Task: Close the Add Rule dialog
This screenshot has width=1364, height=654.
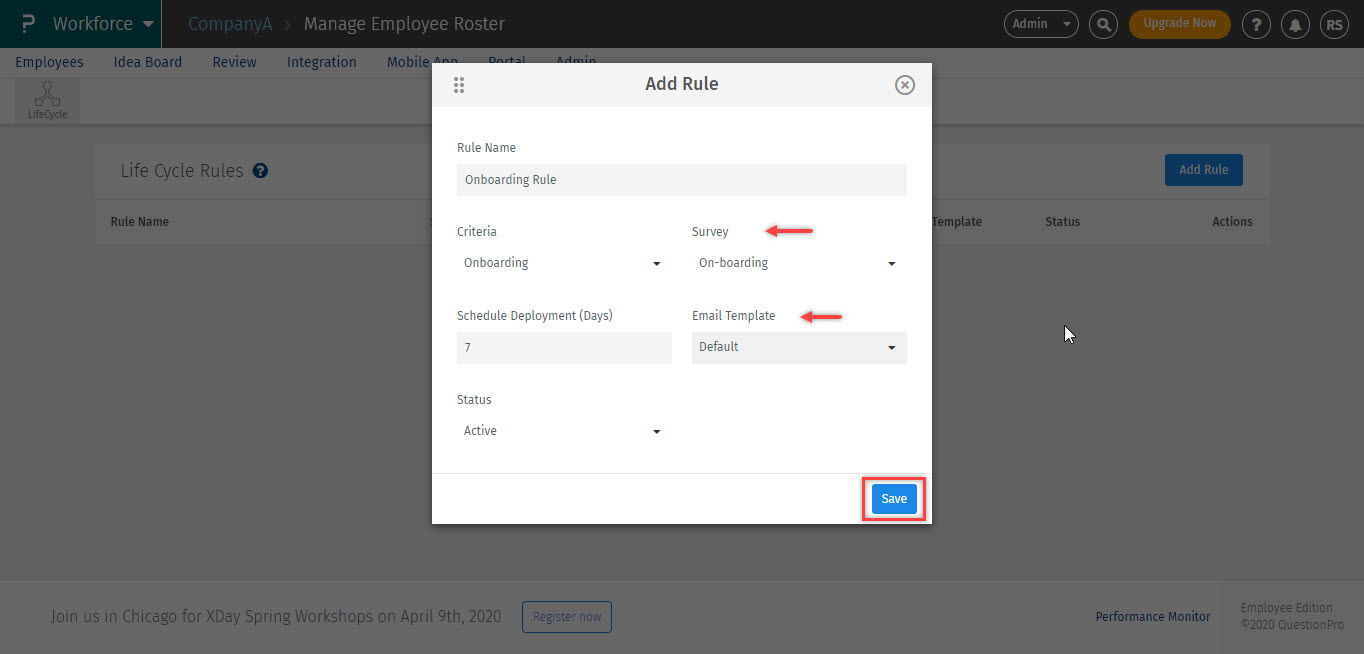Action: click(904, 85)
